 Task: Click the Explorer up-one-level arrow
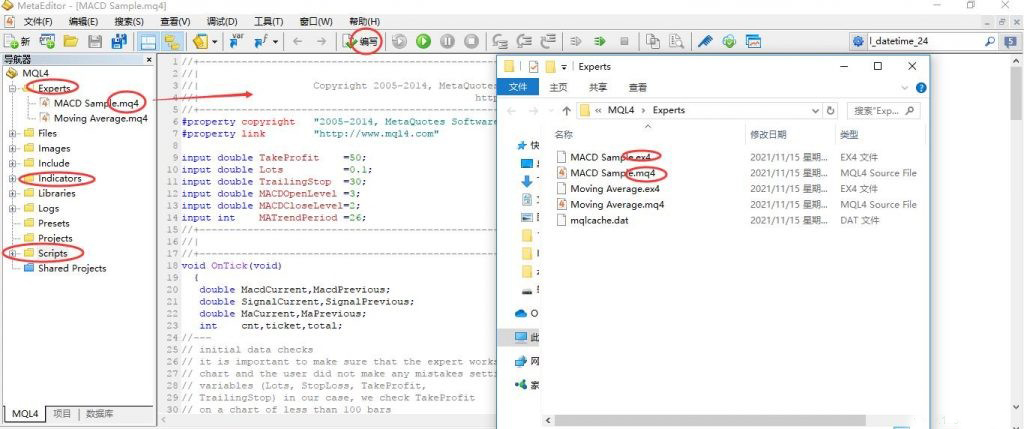pos(566,110)
